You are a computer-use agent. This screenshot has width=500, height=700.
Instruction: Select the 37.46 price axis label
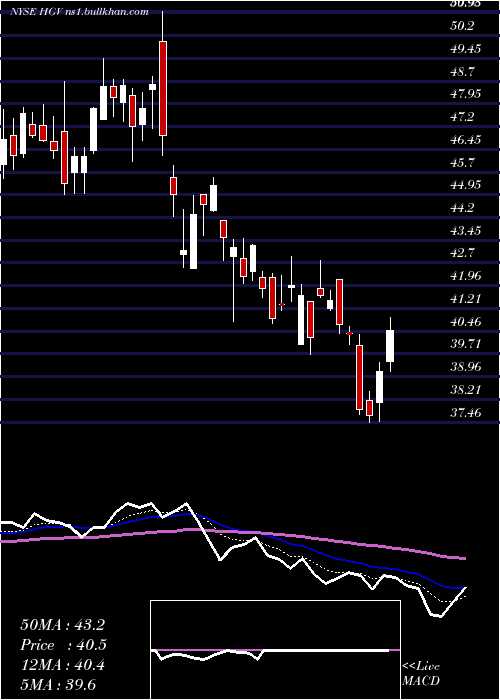pos(466,412)
